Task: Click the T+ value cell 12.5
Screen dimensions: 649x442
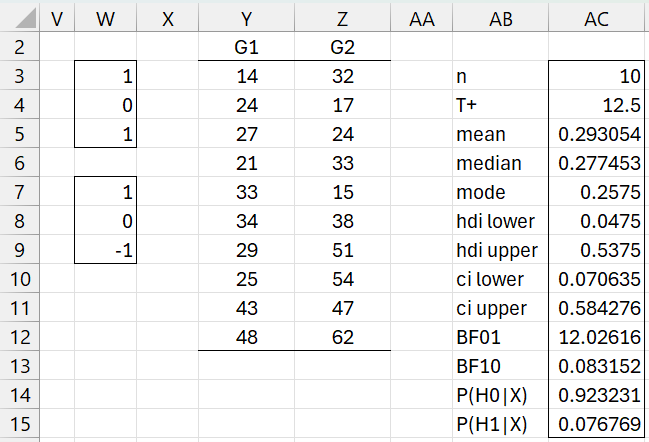Action: point(597,105)
